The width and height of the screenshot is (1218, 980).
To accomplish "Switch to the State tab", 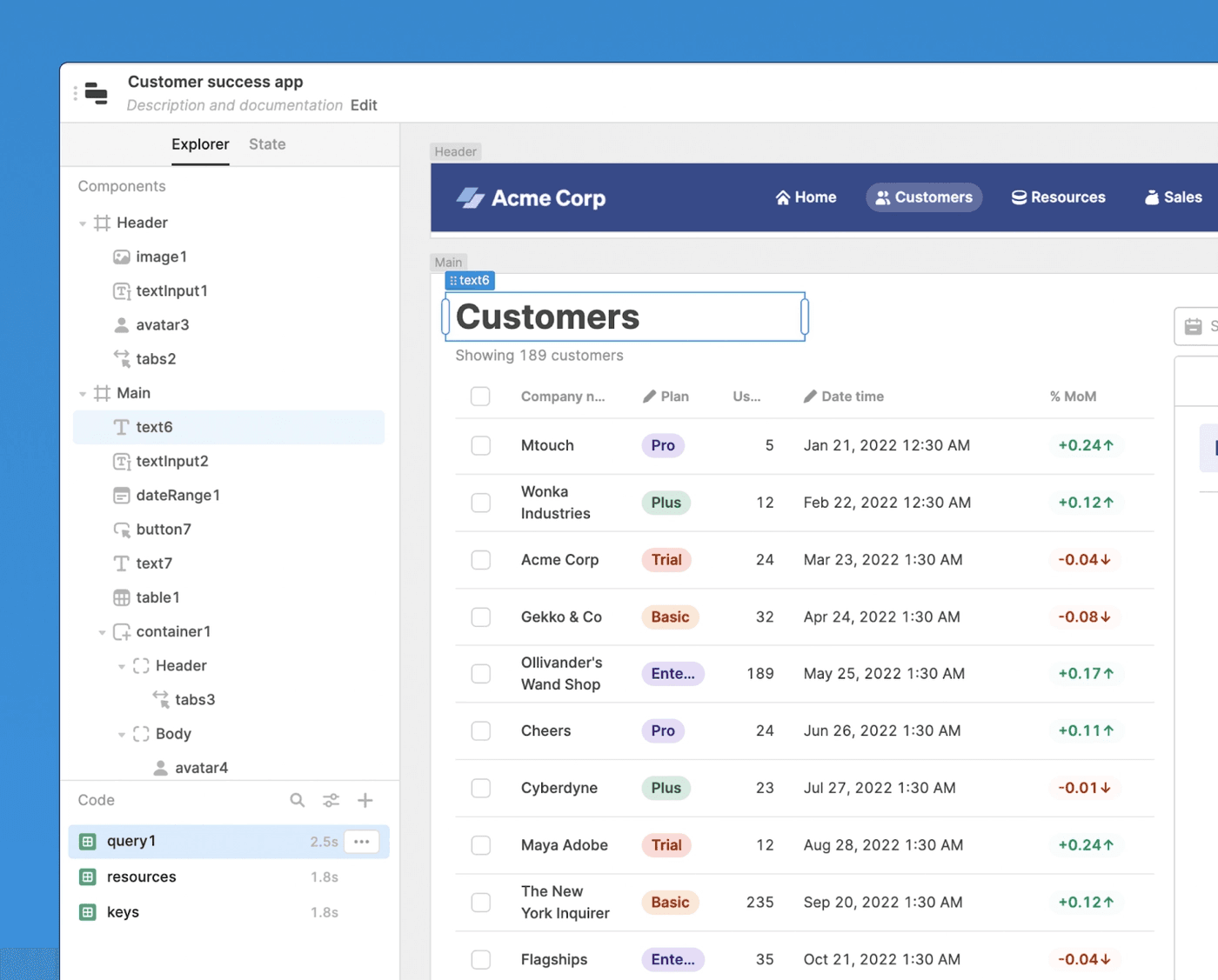I will (x=267, y=144).
